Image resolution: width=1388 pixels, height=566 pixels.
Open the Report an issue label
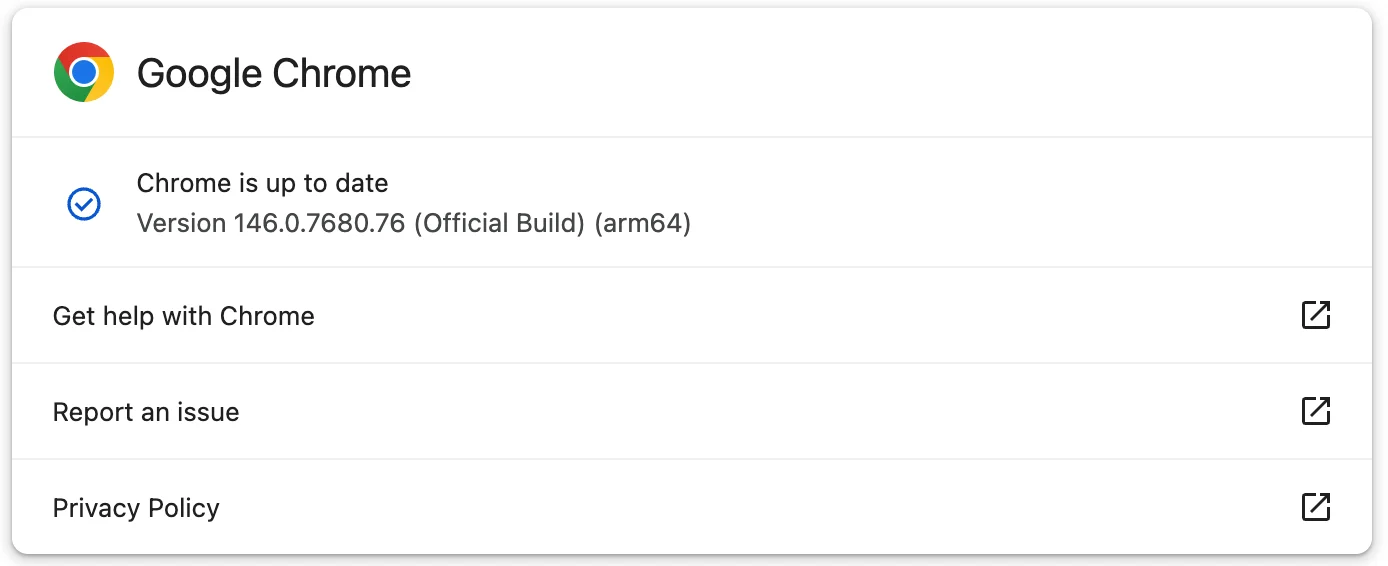pos(146,412)
